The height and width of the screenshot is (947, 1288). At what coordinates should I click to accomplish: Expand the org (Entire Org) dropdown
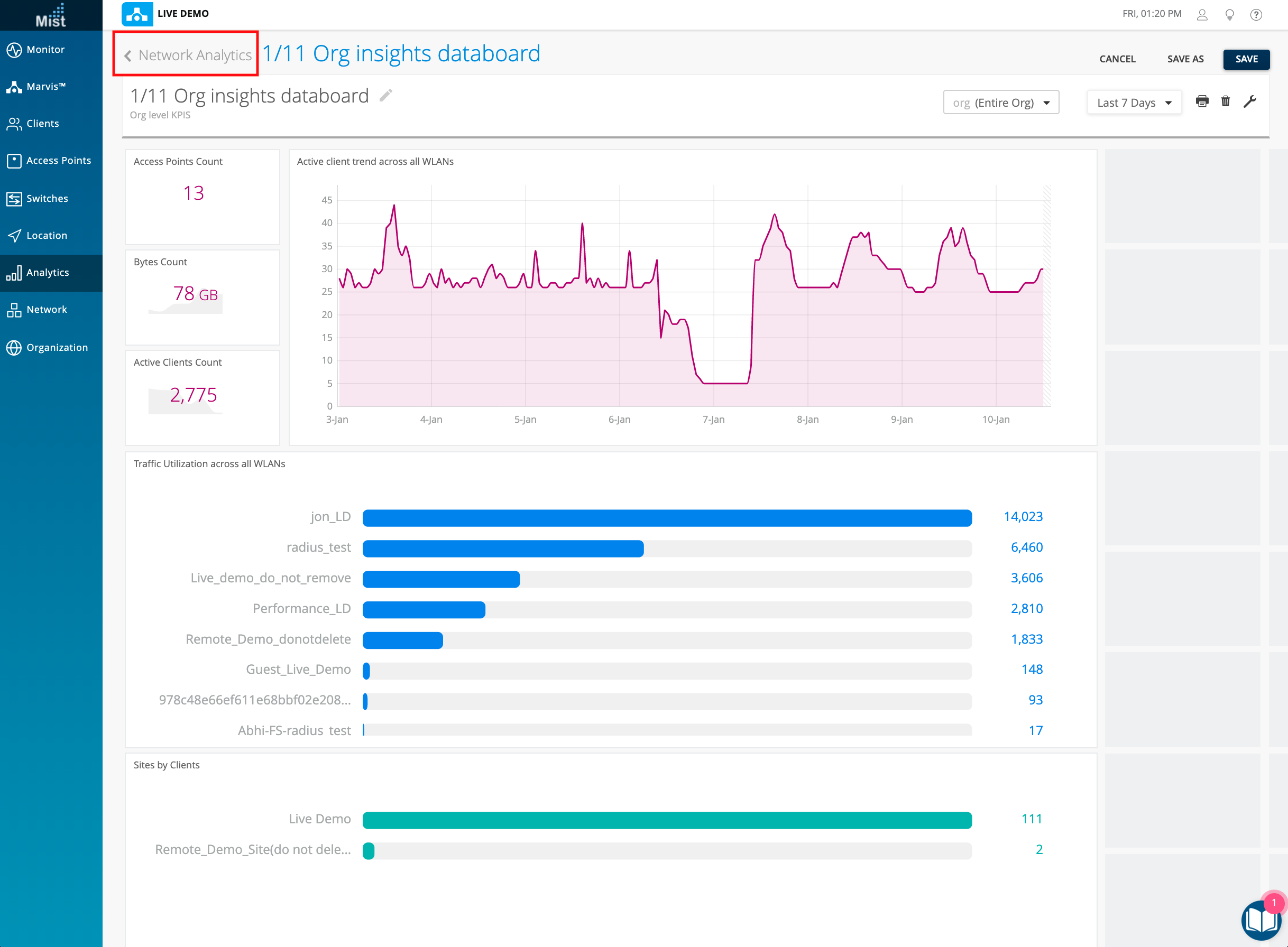click(1001, 103)
